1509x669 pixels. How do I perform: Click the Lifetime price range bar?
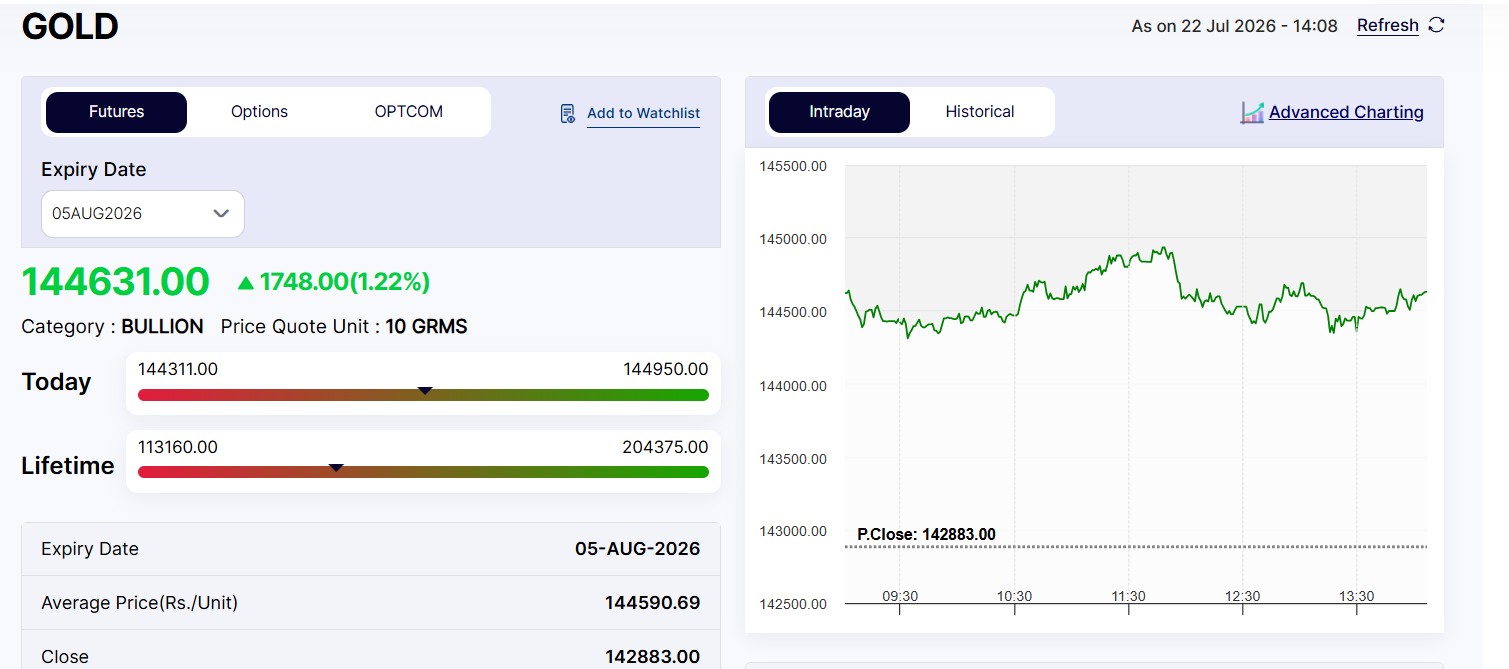(x=423, y=472)
